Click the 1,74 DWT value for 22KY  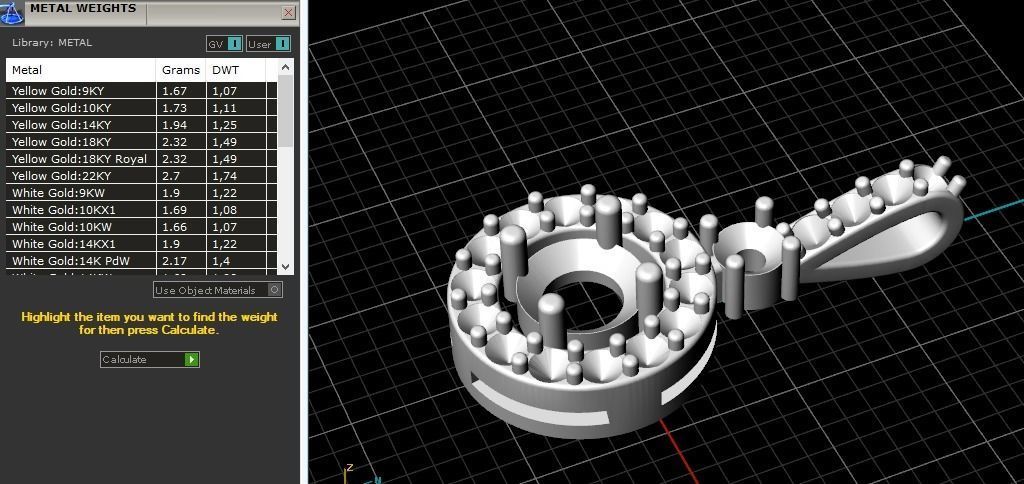pos(224,176)
